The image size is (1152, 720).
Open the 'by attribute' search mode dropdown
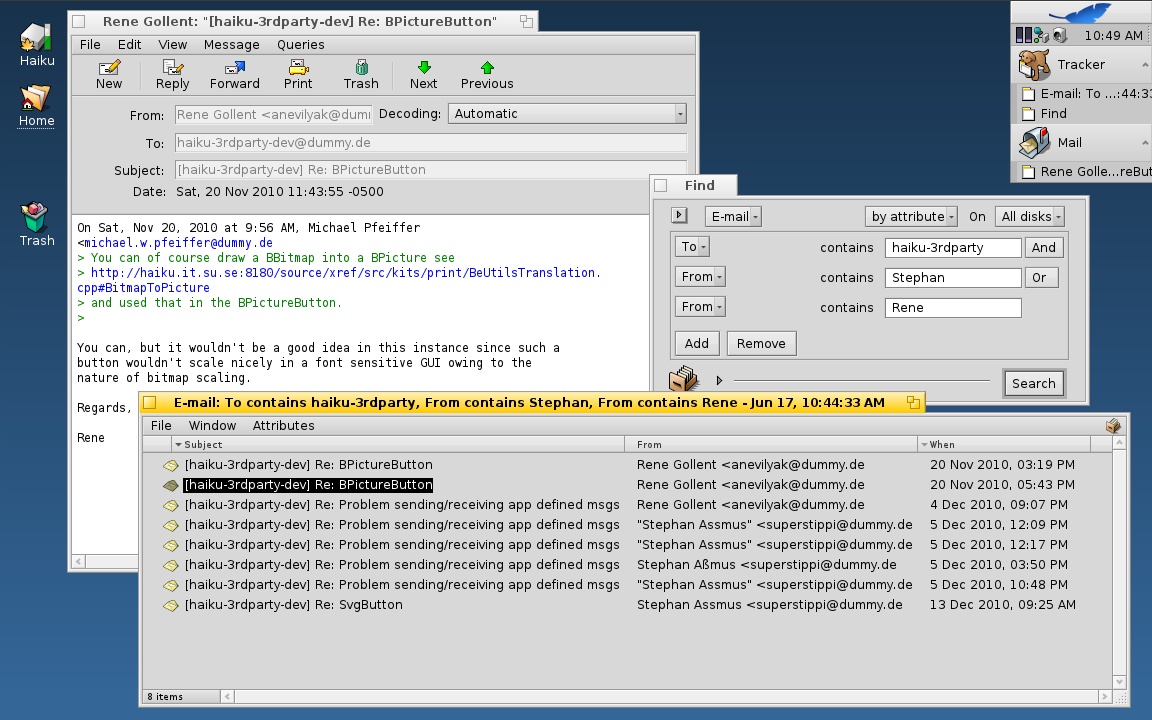coord(911,216)
